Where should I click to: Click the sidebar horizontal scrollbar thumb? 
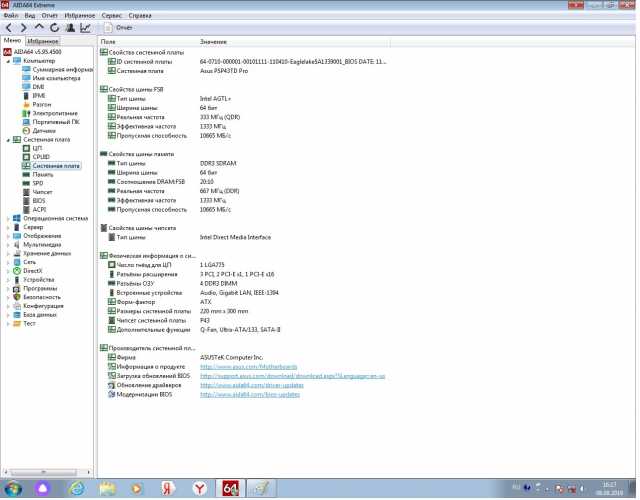44,472
